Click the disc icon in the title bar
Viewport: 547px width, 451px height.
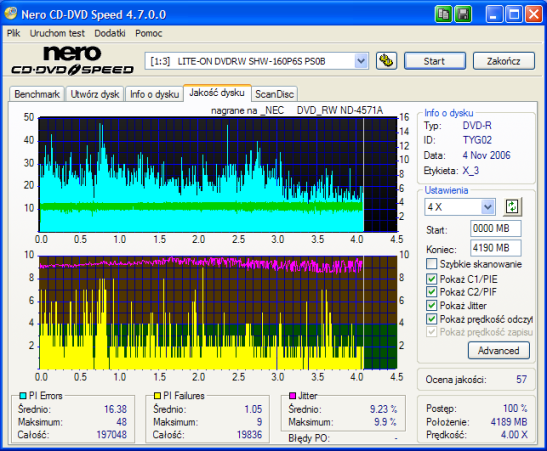tap(10, 13)
